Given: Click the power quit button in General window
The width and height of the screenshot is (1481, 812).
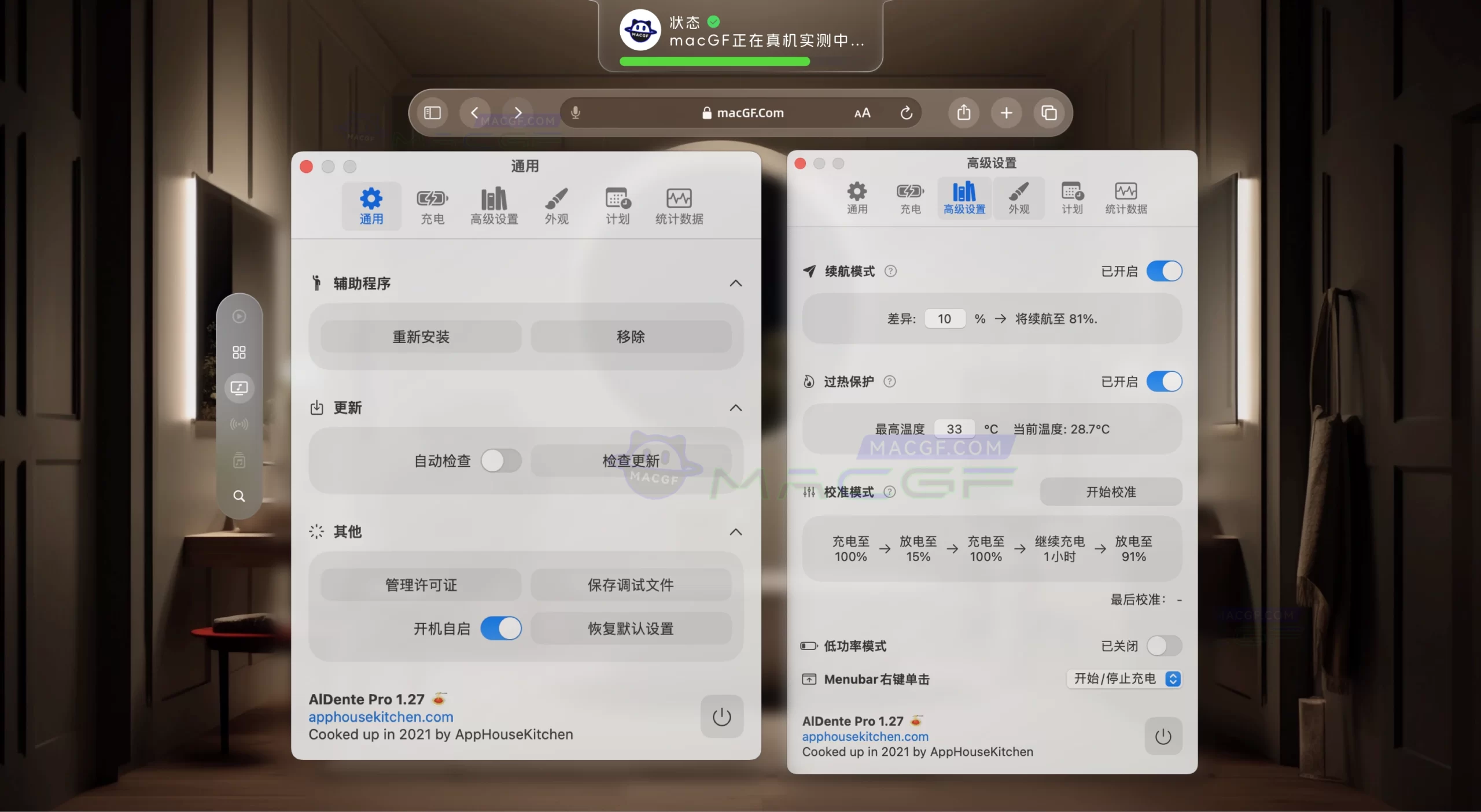Looking at the screenshot, I should [721, 717].
